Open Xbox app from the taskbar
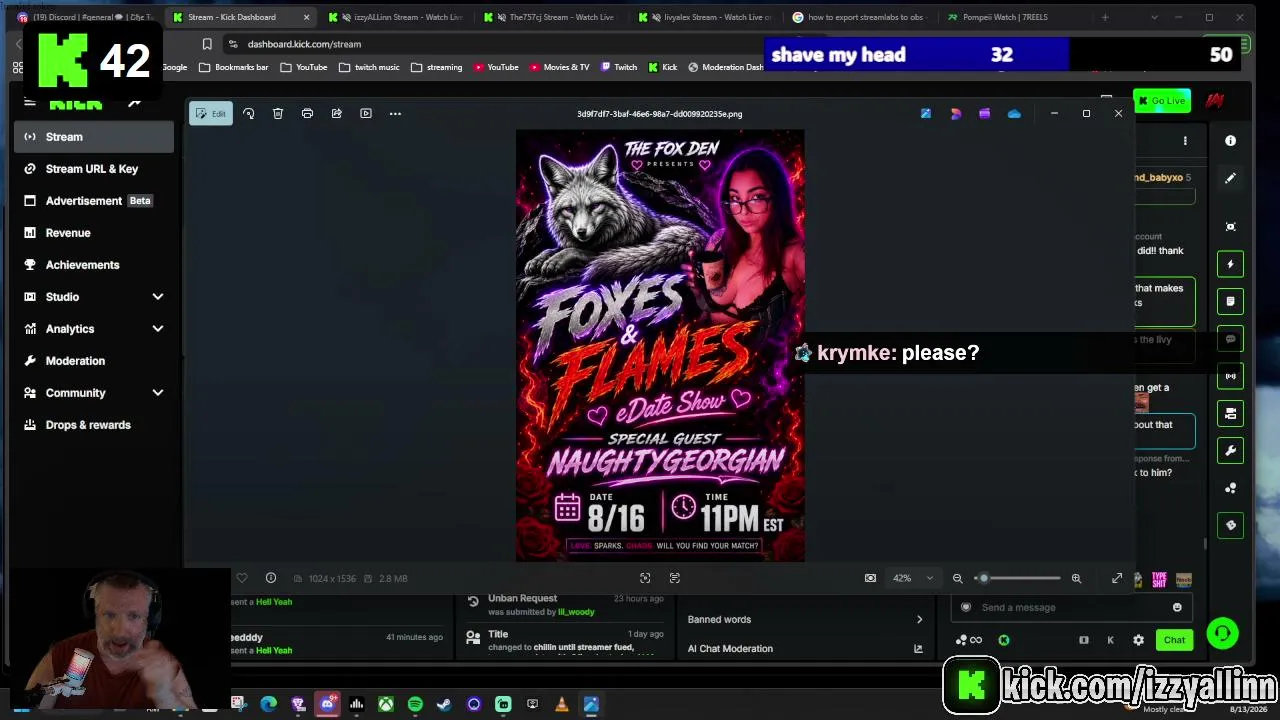The image size is (1280, 720). [386, 704]
